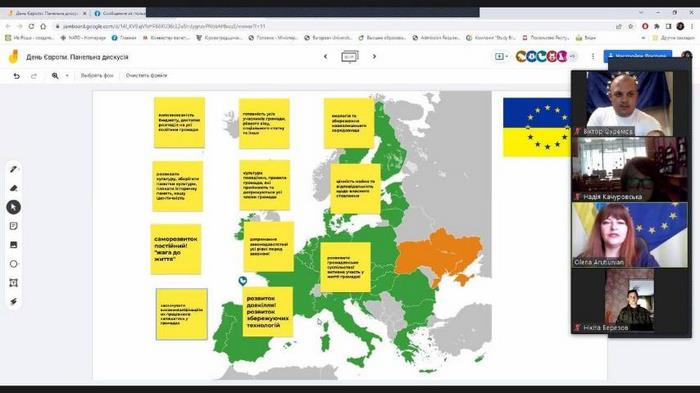Select the Pen tool in left toolbar

[x=13, y=169]
